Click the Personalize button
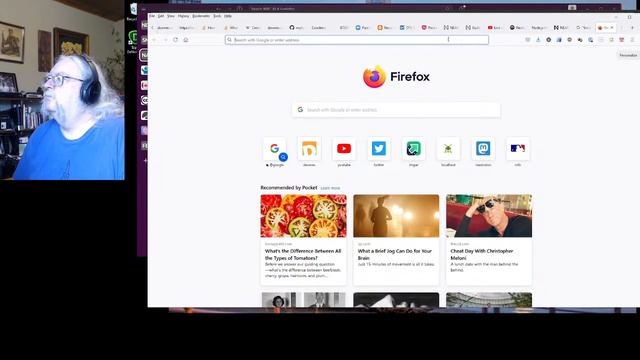This screenshot has width=640, height=360. 628,55
